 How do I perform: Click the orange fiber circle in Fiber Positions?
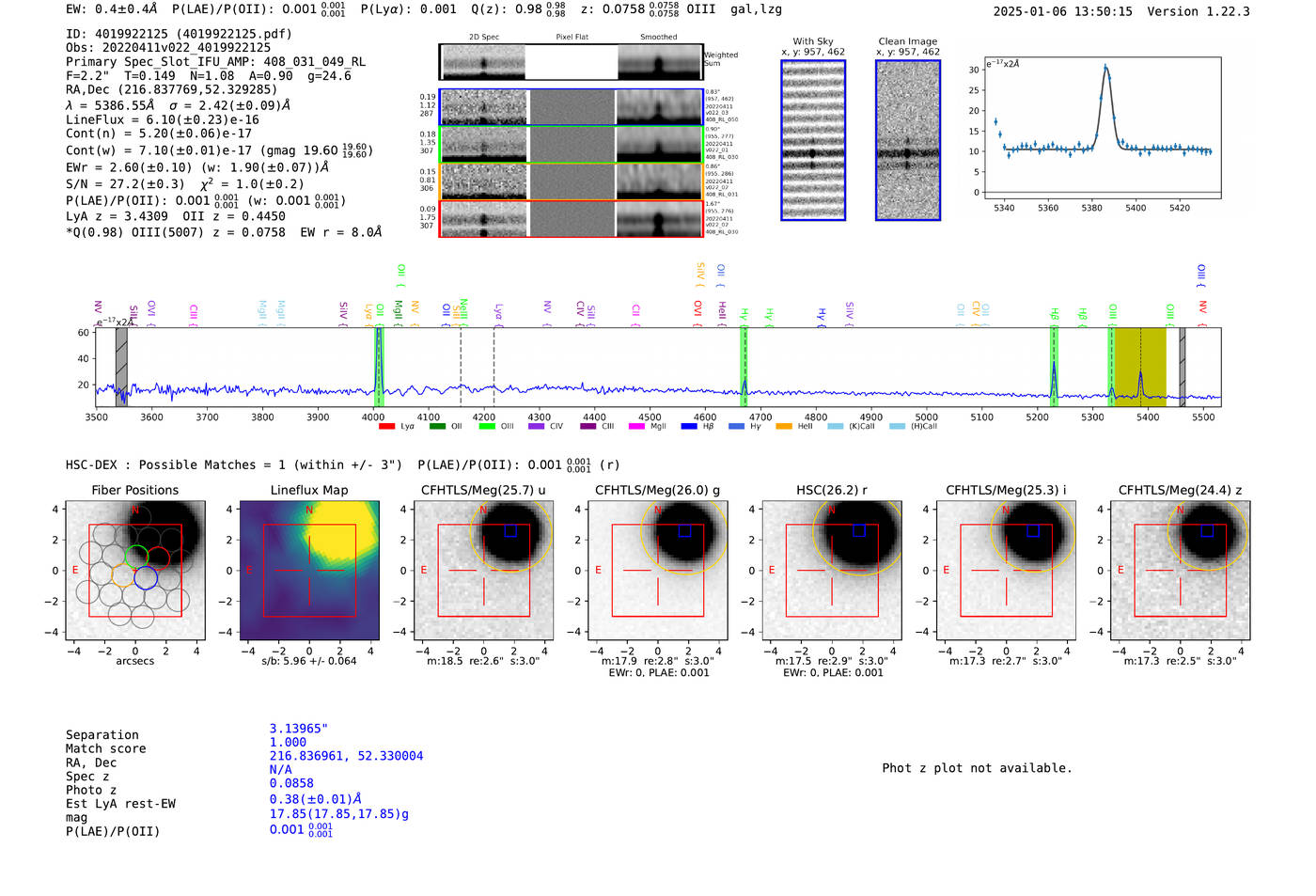[x=123, y=576]
